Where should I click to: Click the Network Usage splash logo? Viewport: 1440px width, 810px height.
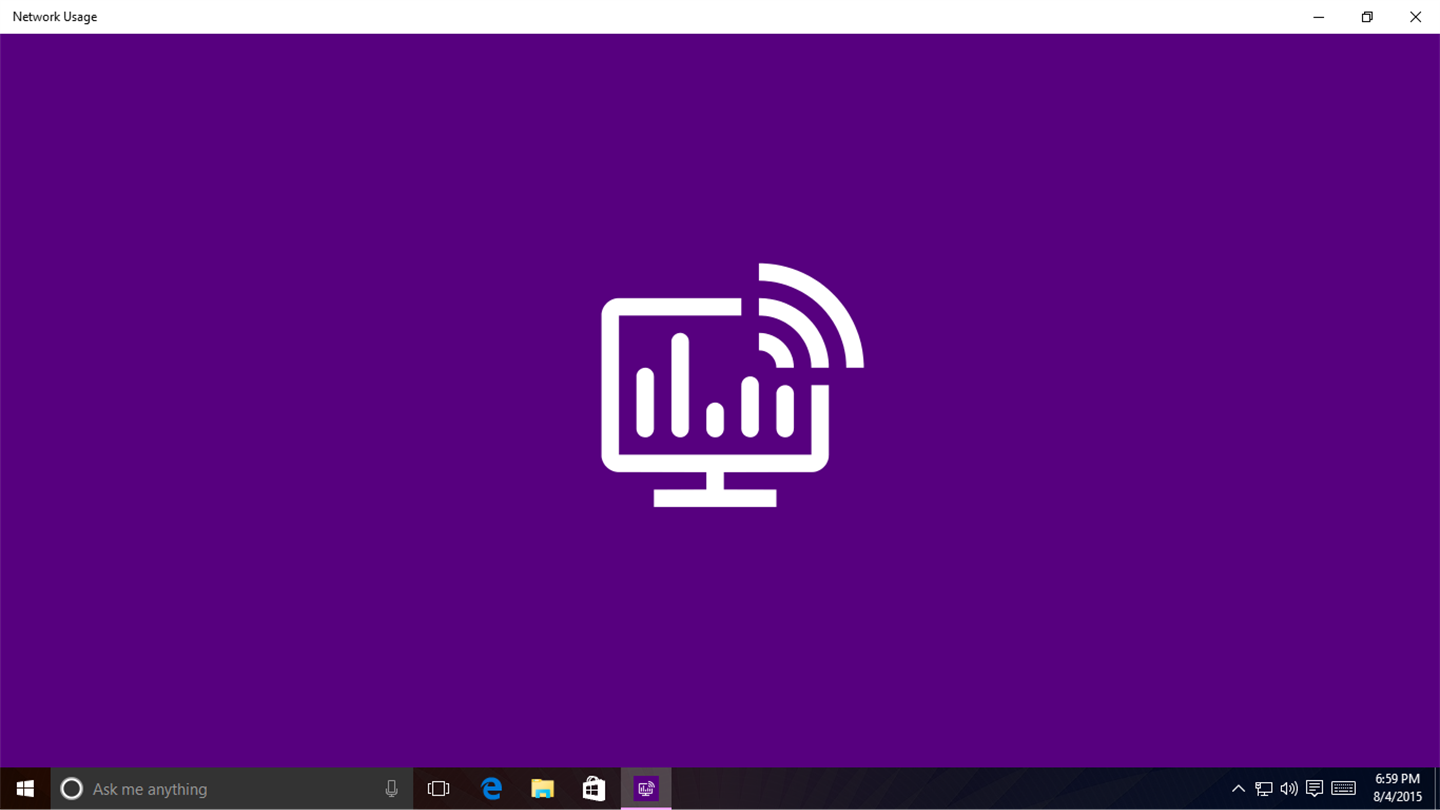[732, 385]
